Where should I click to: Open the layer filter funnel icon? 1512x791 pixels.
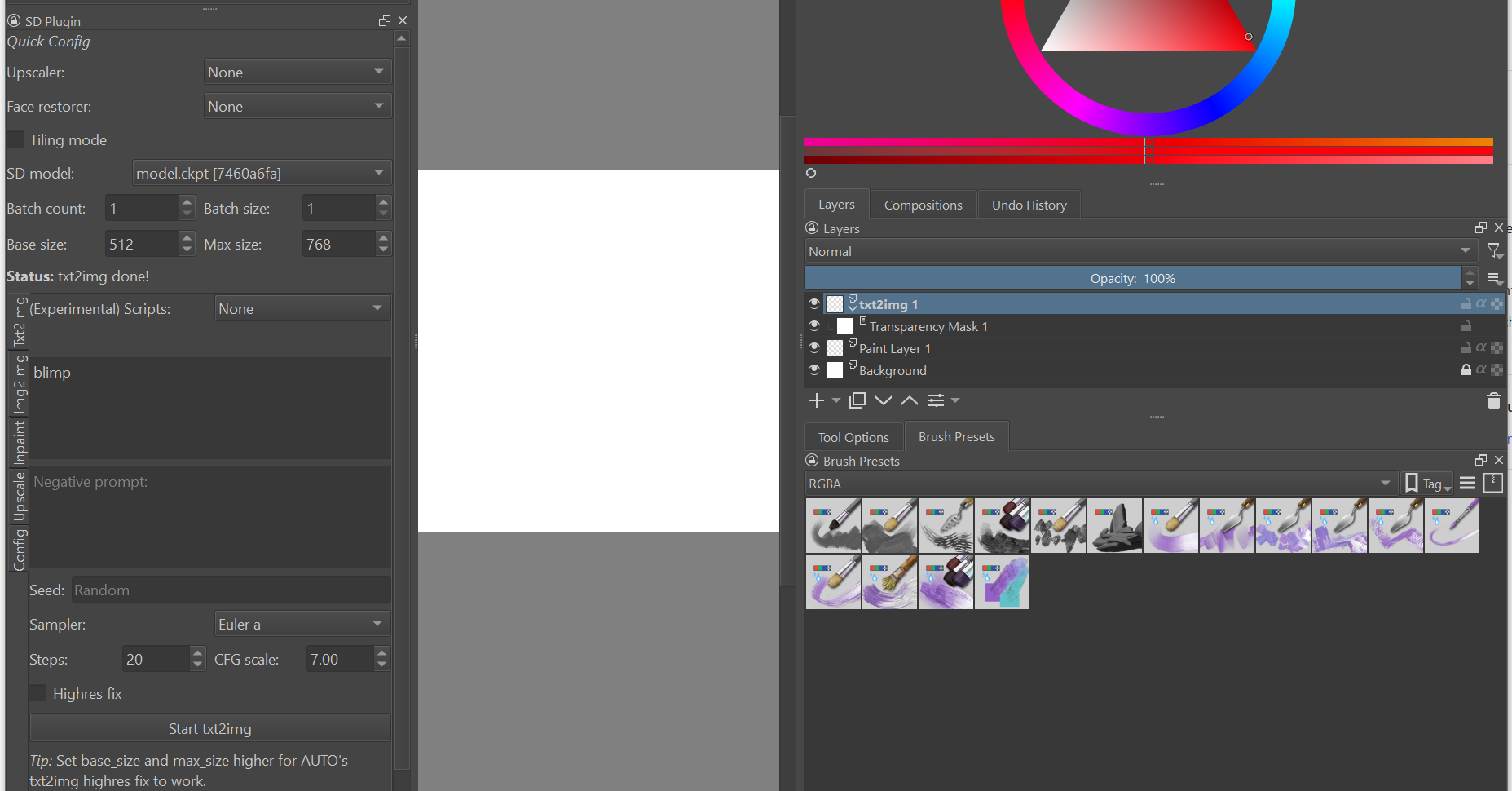pyautogui.click(x=1493, y=250)
